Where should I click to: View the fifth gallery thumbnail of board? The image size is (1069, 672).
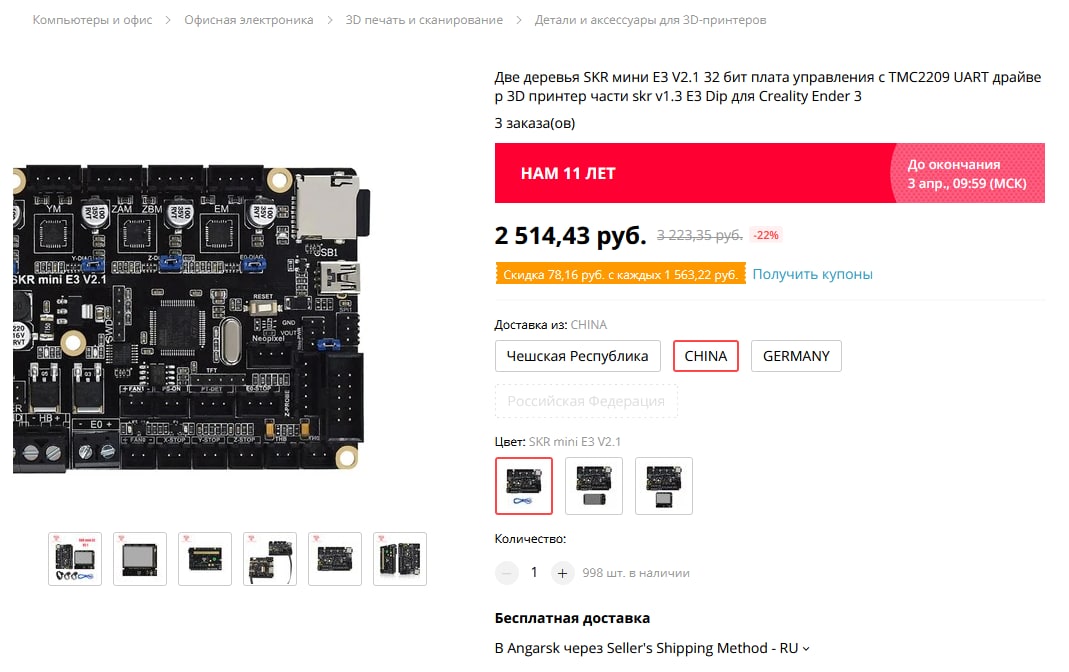pyautogui.click(x=335, y=559)
